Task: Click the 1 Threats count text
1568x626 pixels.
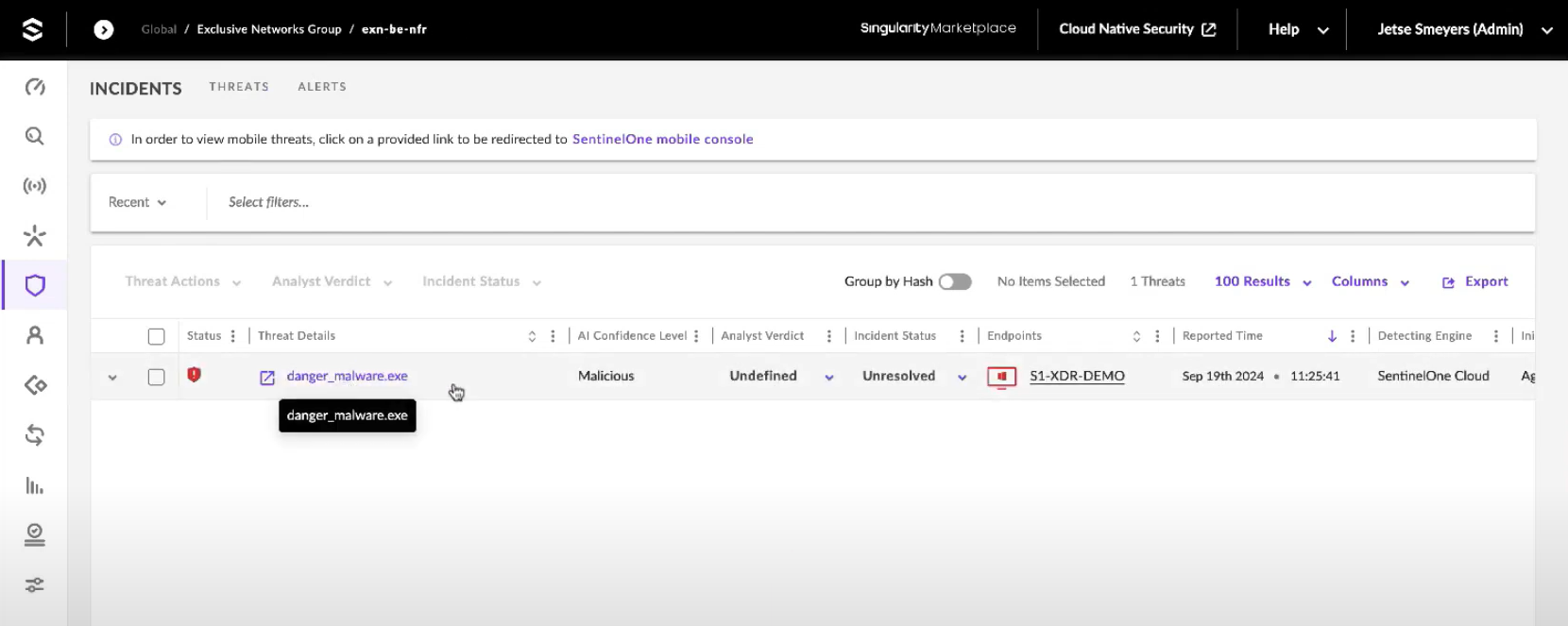Action: (x=1157, y=281)
